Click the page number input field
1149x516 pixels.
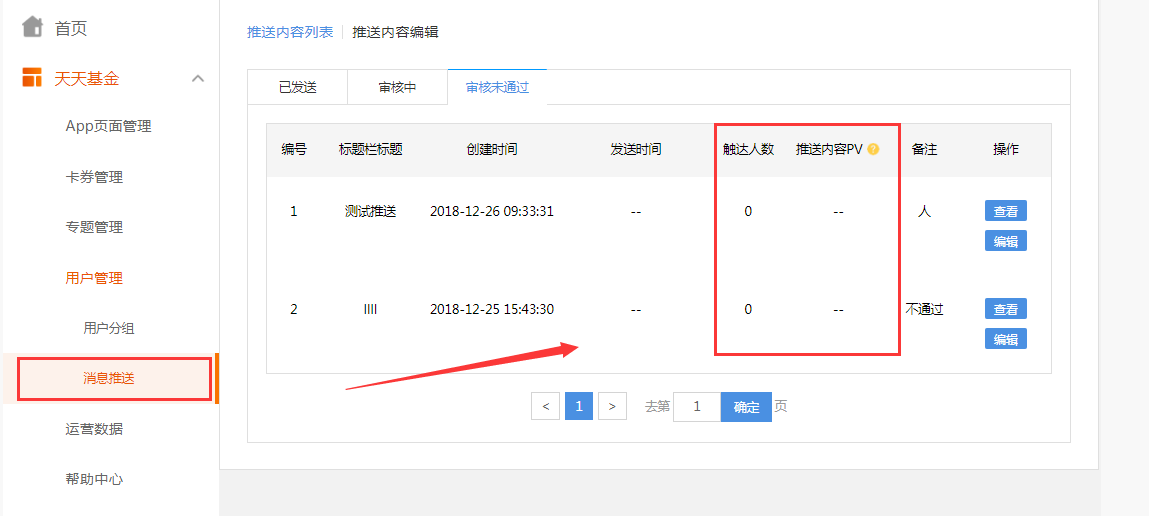click(697, 407)
